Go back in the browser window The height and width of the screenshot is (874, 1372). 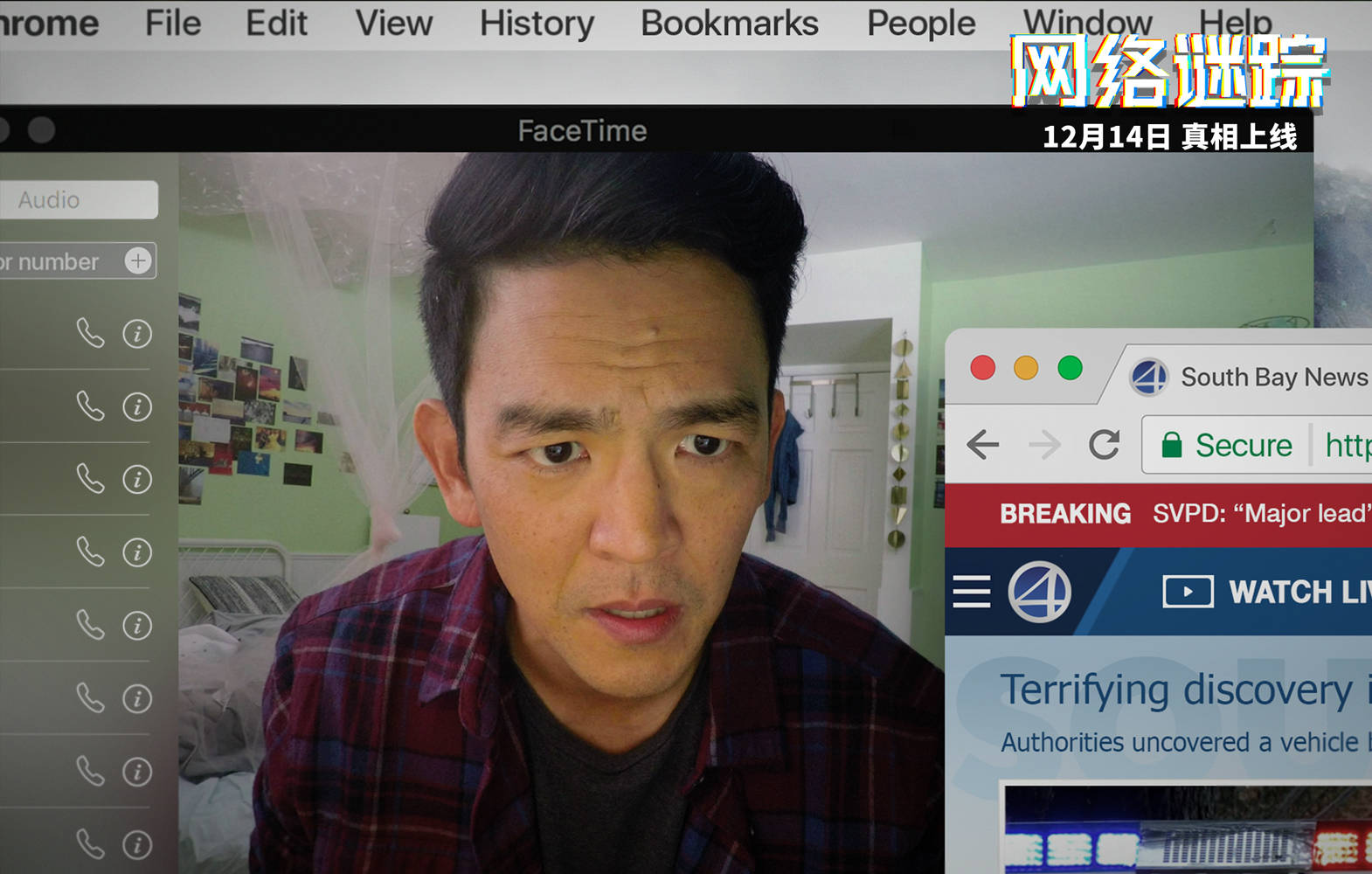(983, 445)
